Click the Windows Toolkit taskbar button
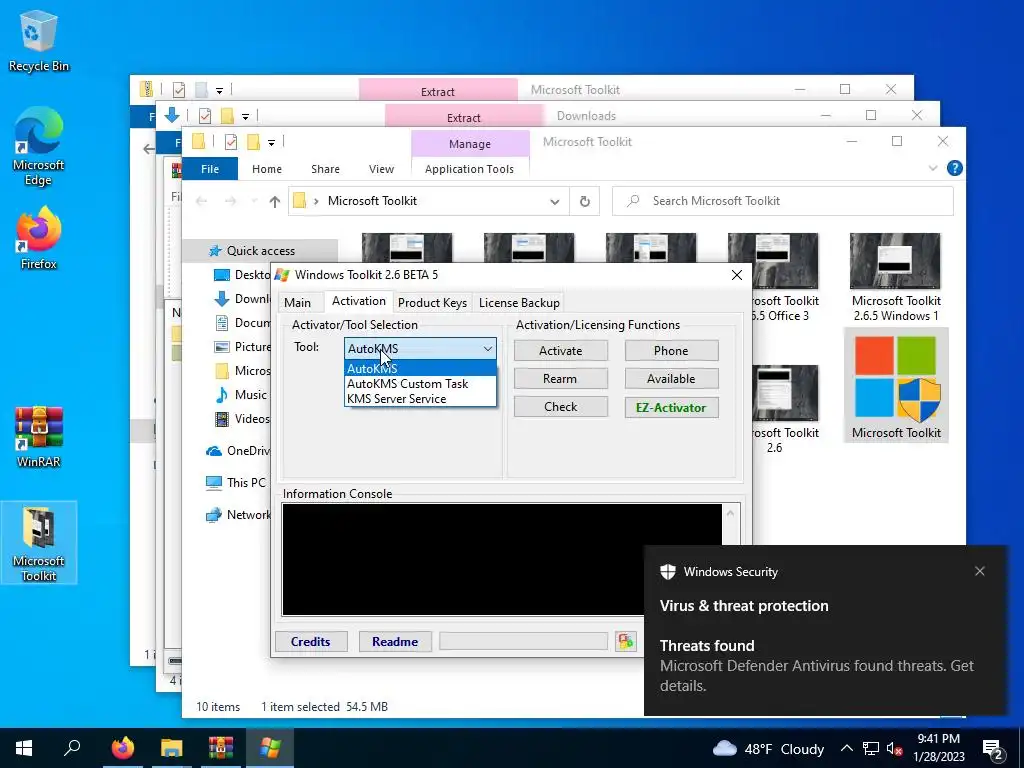The width and height of the screenshot is (1024, 768). click(x=270, y=748)
